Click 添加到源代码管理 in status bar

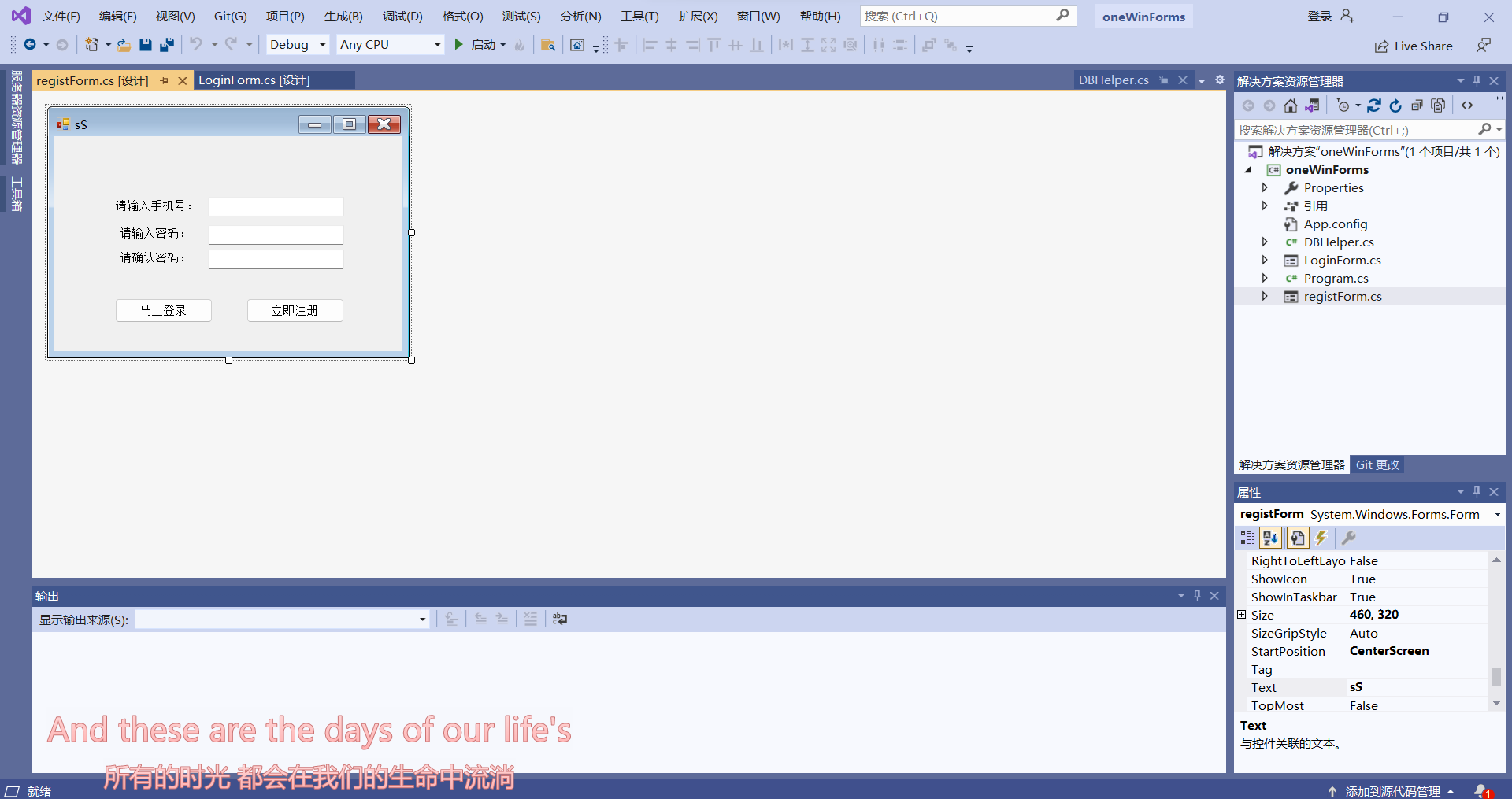point(1392,791)
